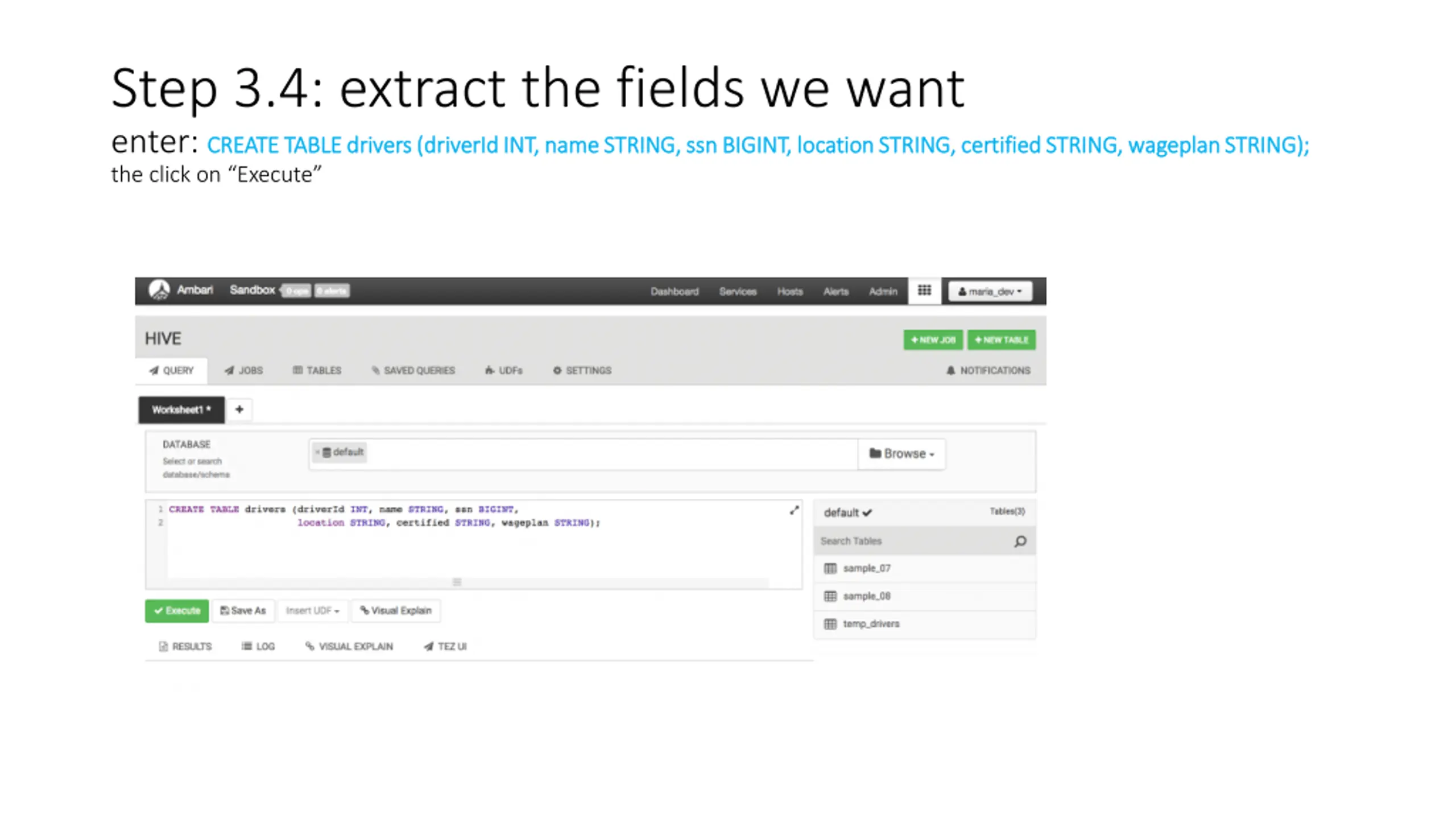Click the 0 ops badge
The image size is (1456, 819).
pos(296,291)
